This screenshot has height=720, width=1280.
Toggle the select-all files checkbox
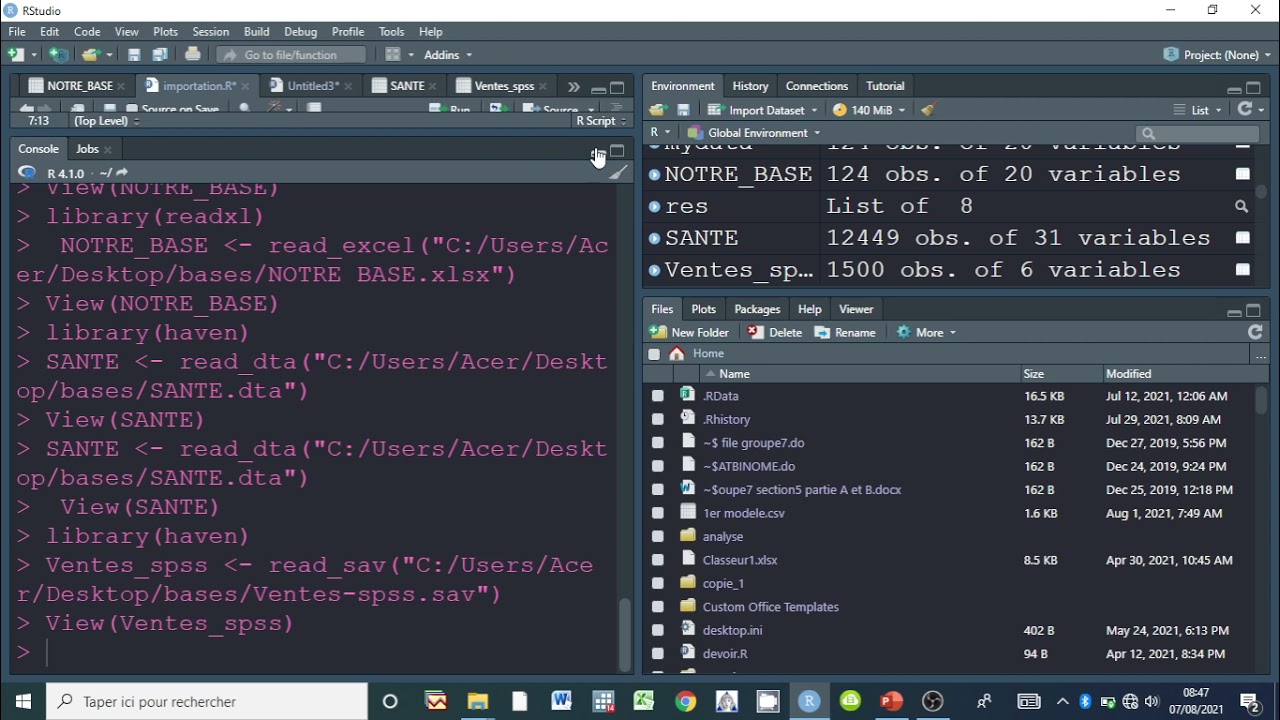(654, 354)
